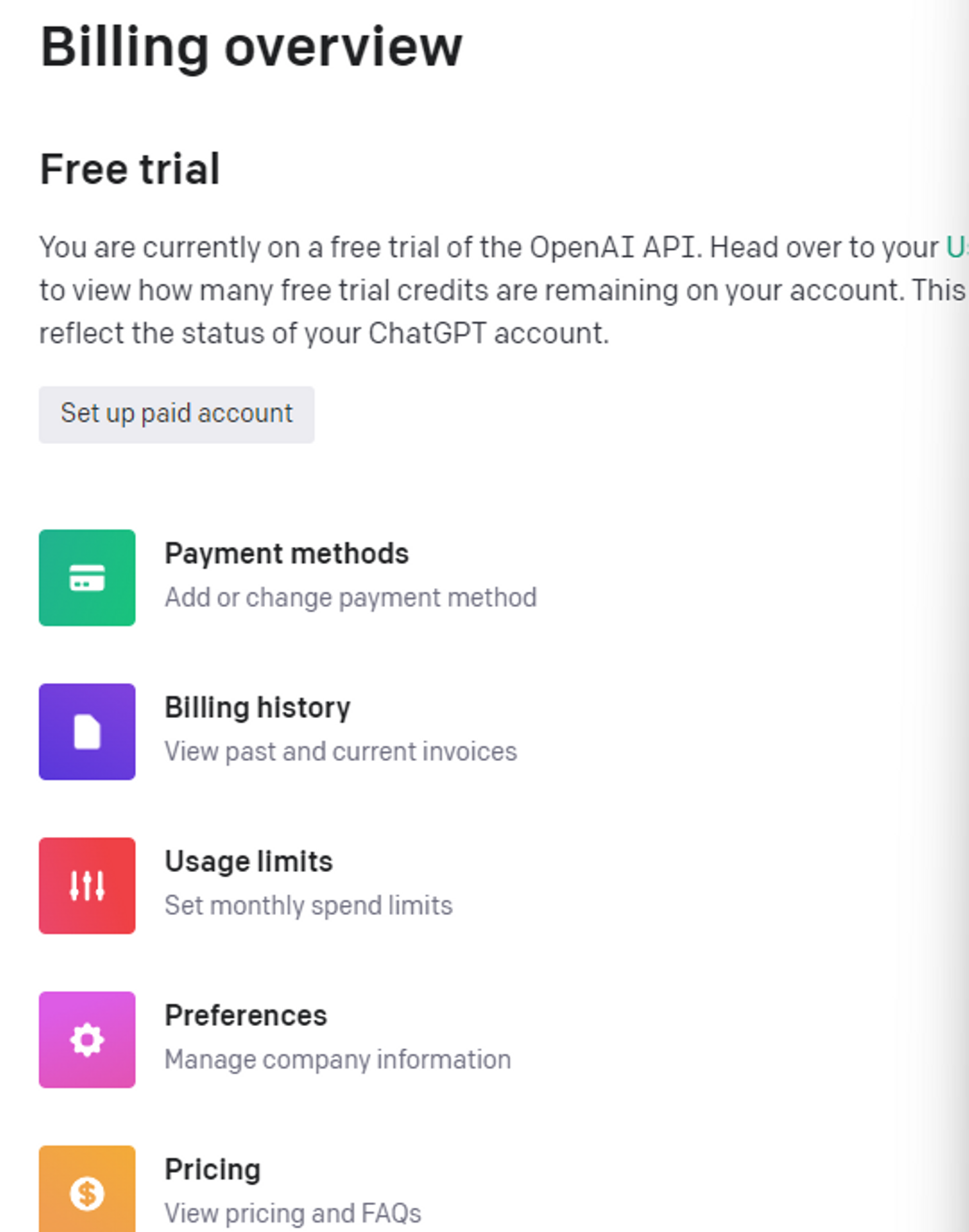This screenshot has height=1232, width=969.
Task: Select 'Add or change payment method' text
Action: (351, 597)
